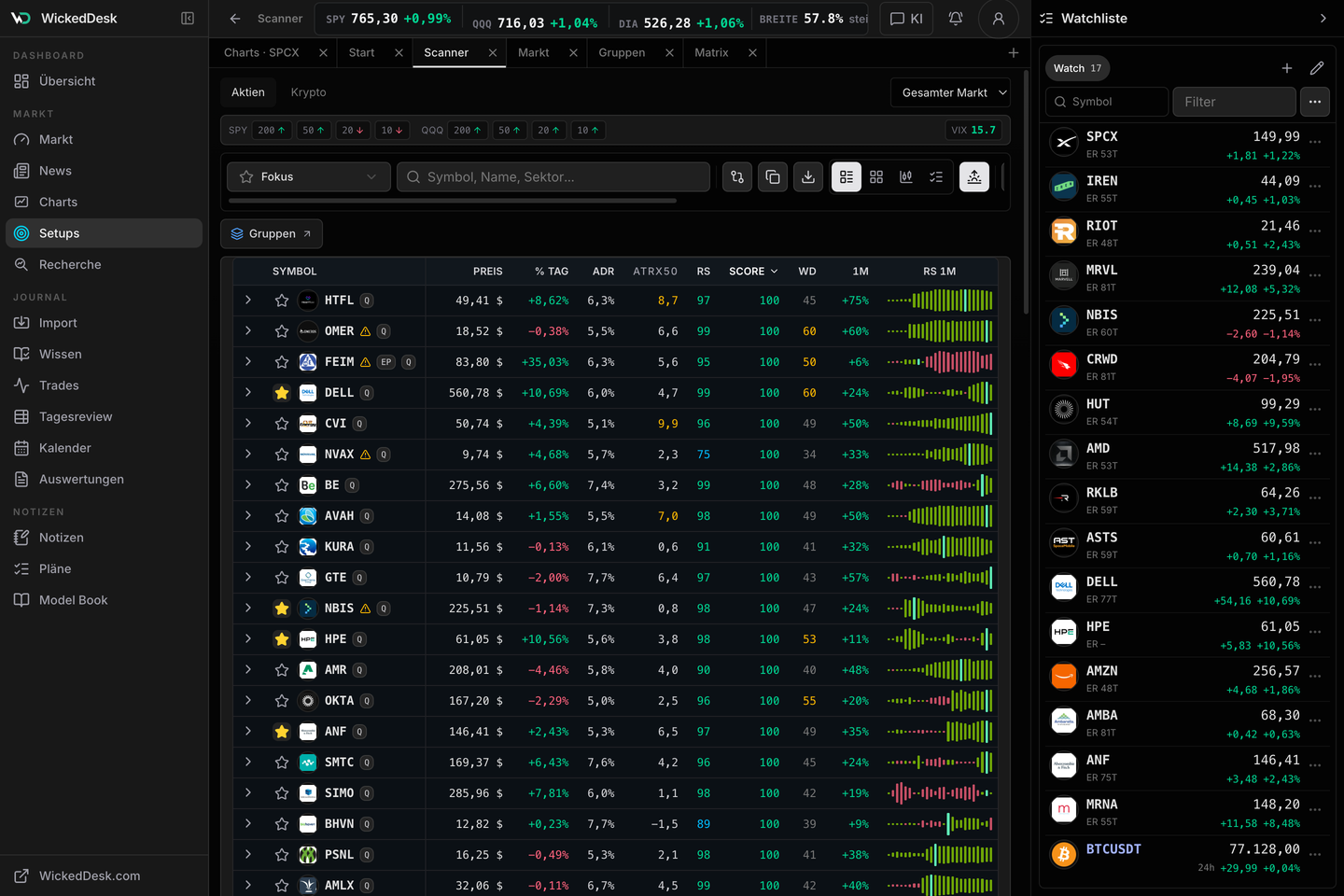Open the Fokus preset dropdown
The image size is (1344, 896).
309,176
